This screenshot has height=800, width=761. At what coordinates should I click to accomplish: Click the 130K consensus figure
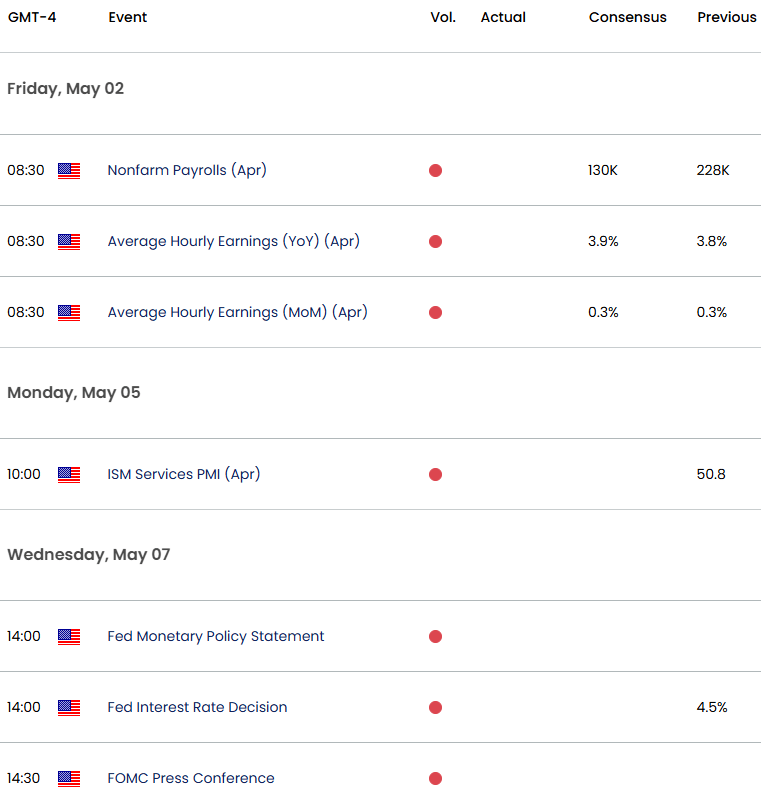click(x=603, y=170)
